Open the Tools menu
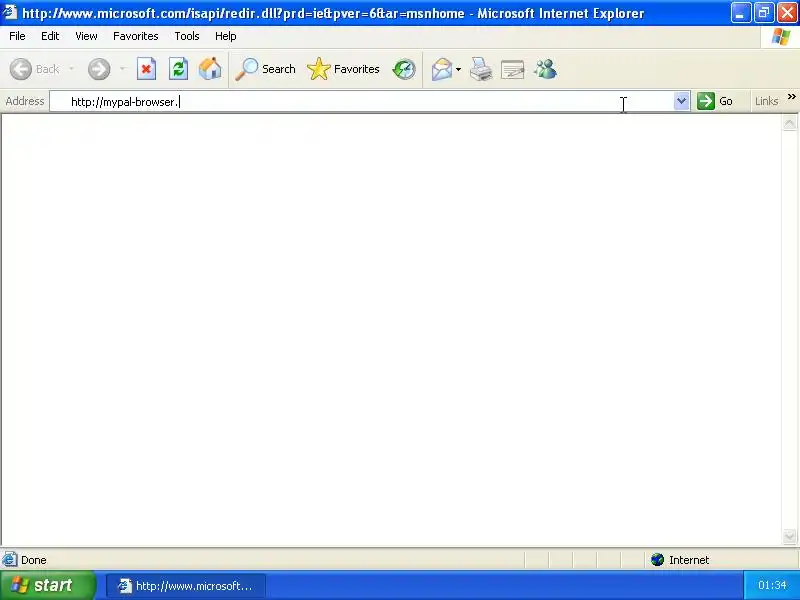 187,36
